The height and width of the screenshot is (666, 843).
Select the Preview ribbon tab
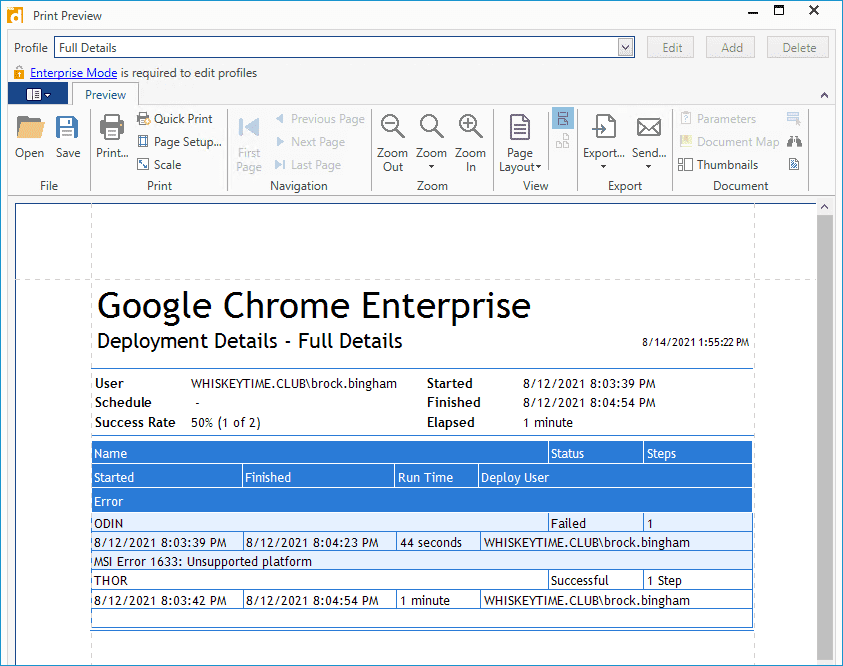(105, 95)
